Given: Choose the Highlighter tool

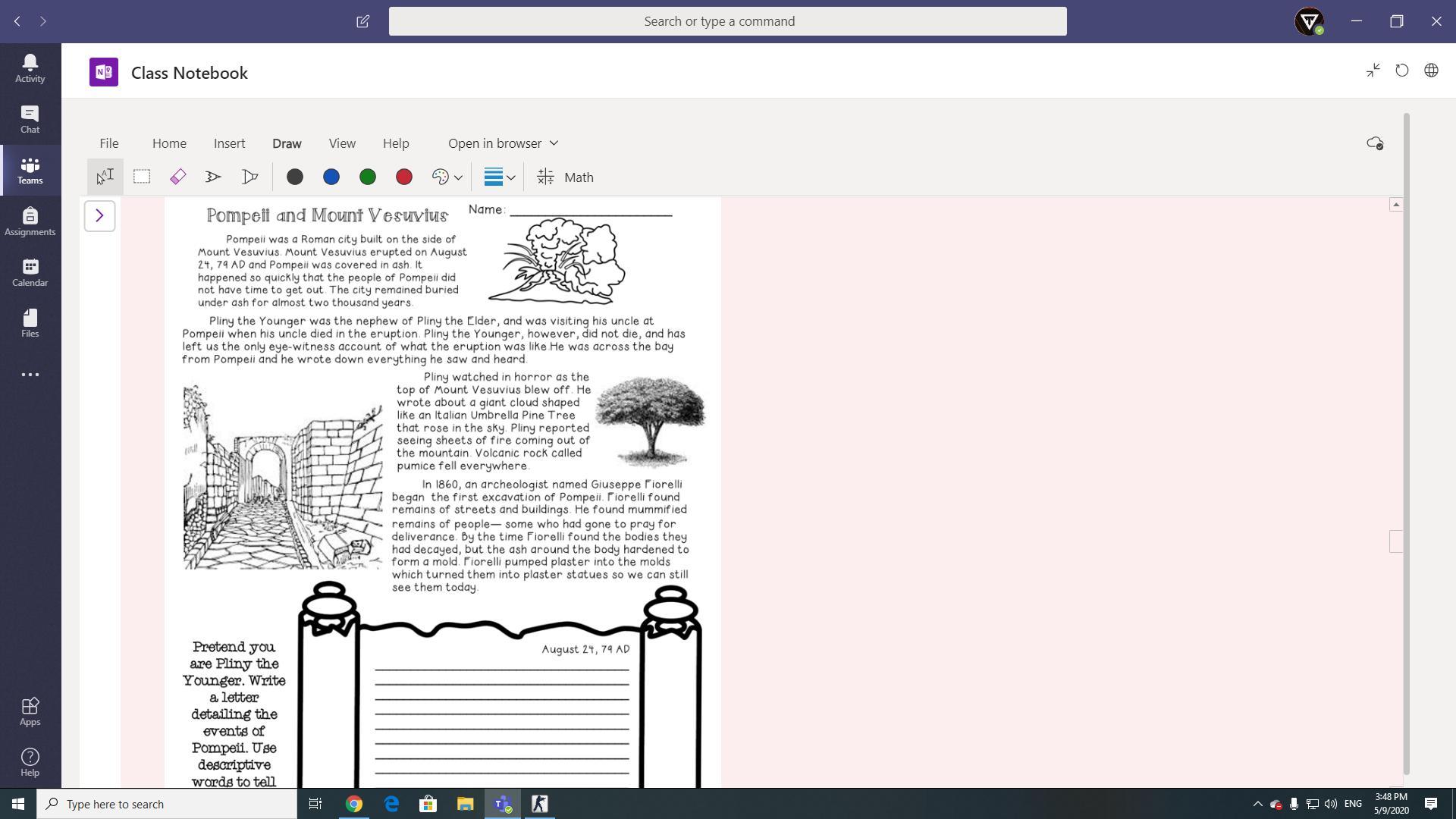Looking at the screenshot, I should (x=249, y=177).
